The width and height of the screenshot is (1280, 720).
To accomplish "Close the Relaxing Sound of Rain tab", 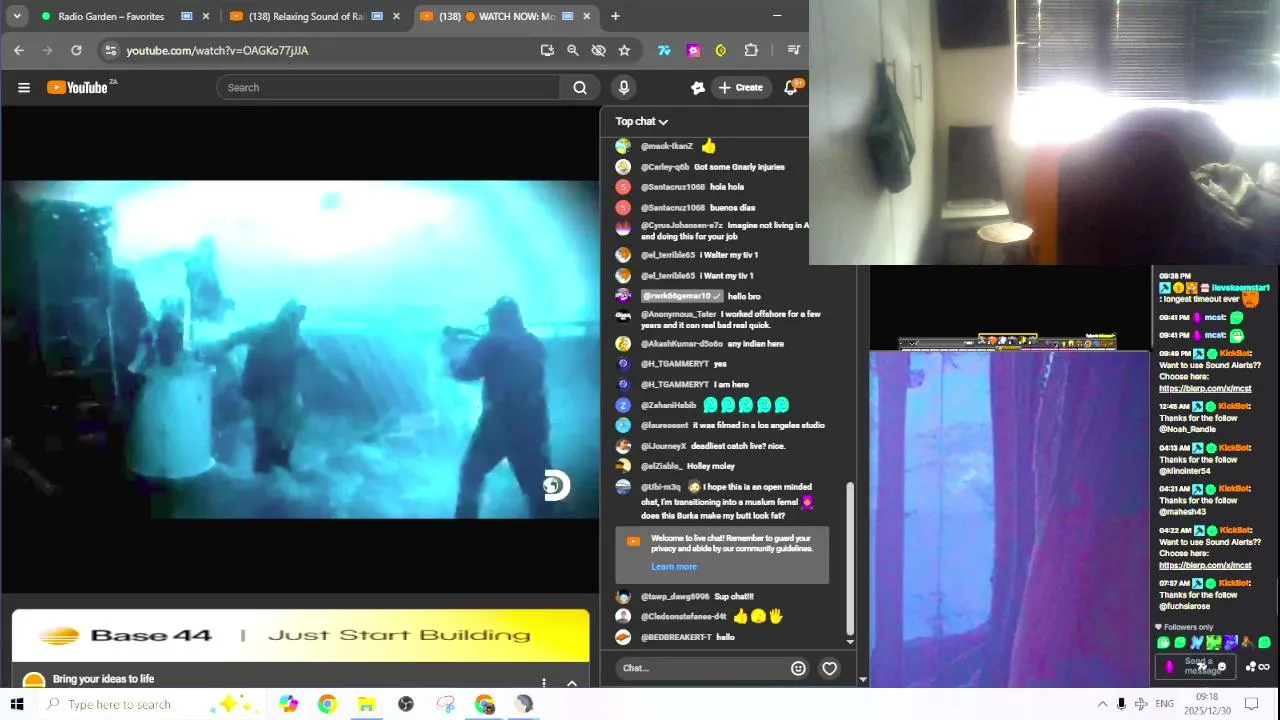I will click(396, 16).
